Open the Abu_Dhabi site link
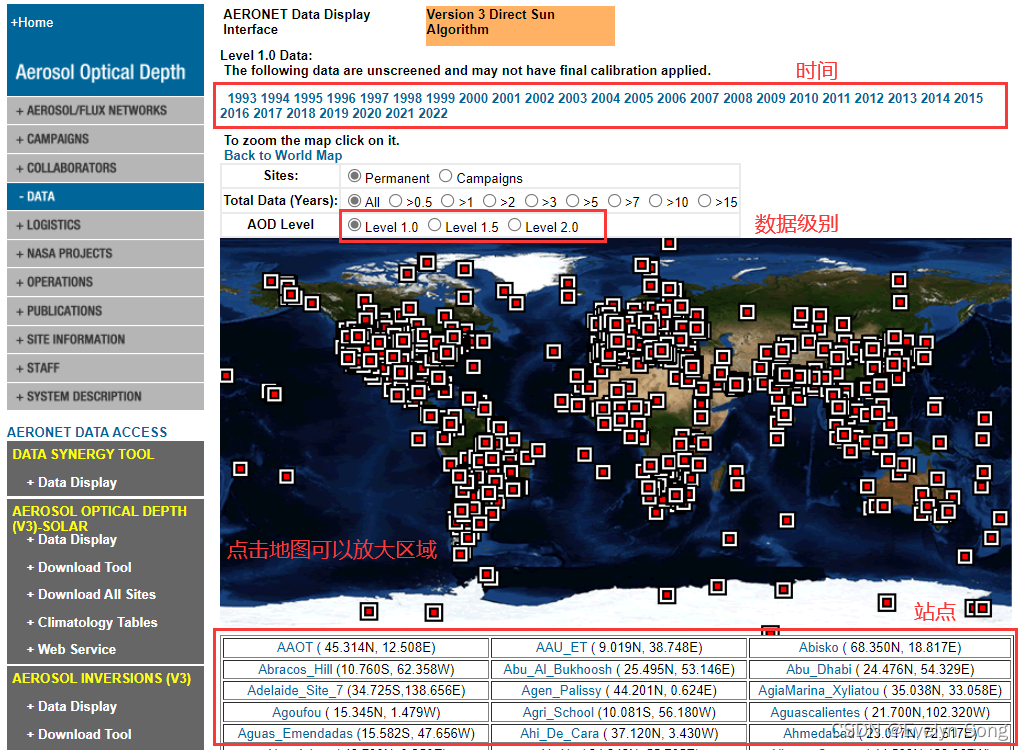This screenshot has height=750, width=1023. click(x=819, y=670)
